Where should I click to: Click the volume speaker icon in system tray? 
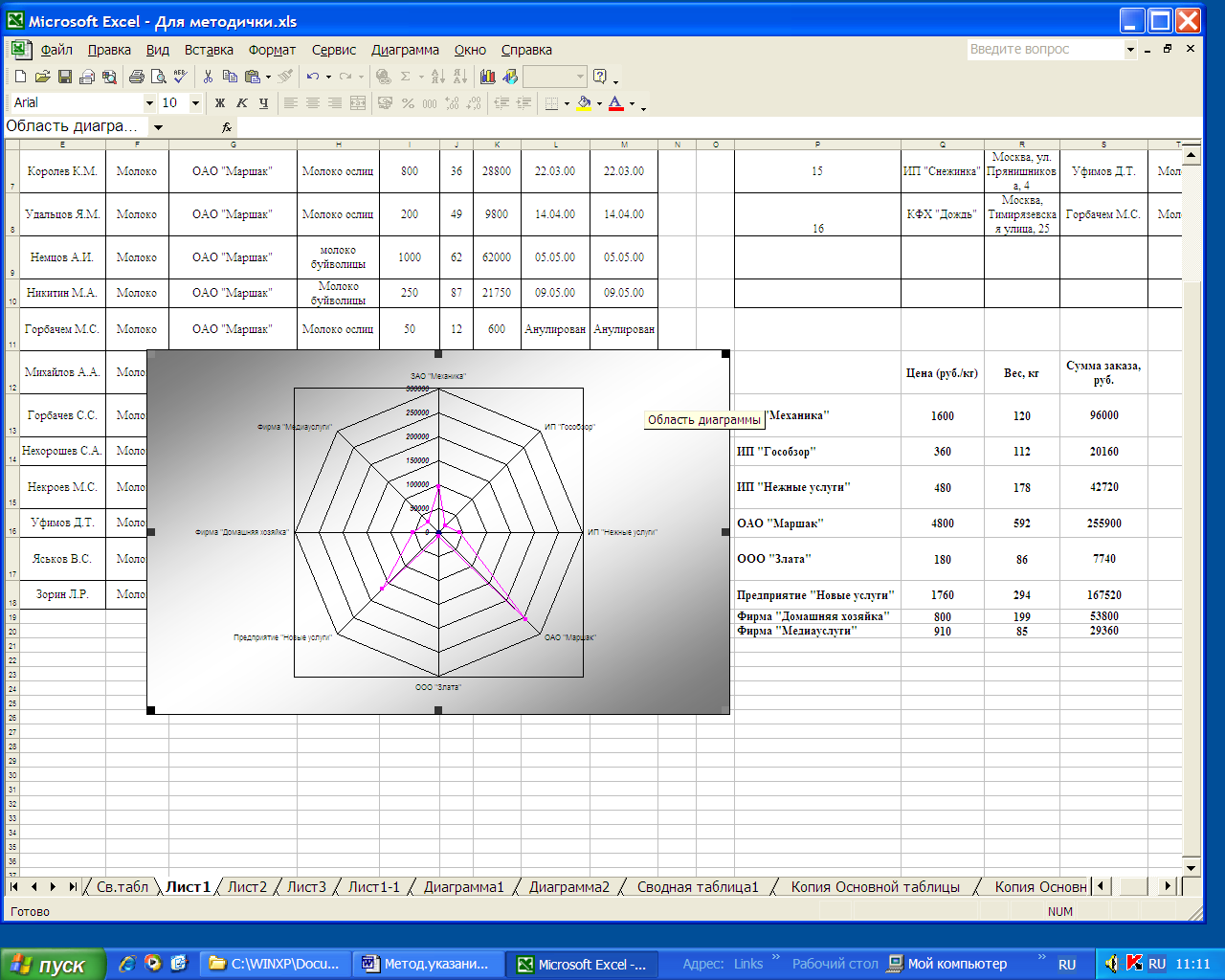pyautogui.click(x=1111, y=964)
